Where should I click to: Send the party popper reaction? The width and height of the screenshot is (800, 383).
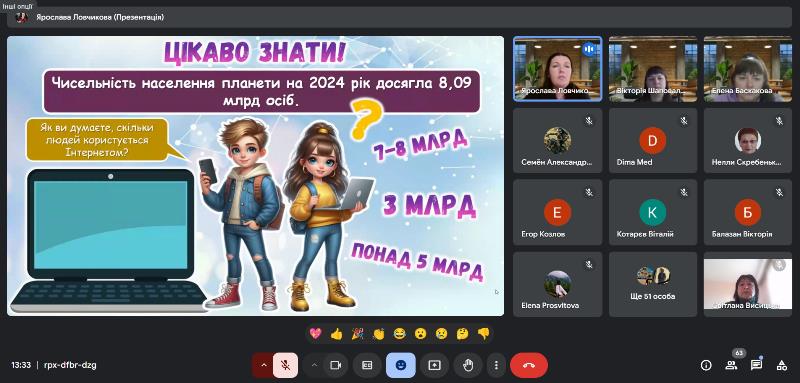[358, 334]
